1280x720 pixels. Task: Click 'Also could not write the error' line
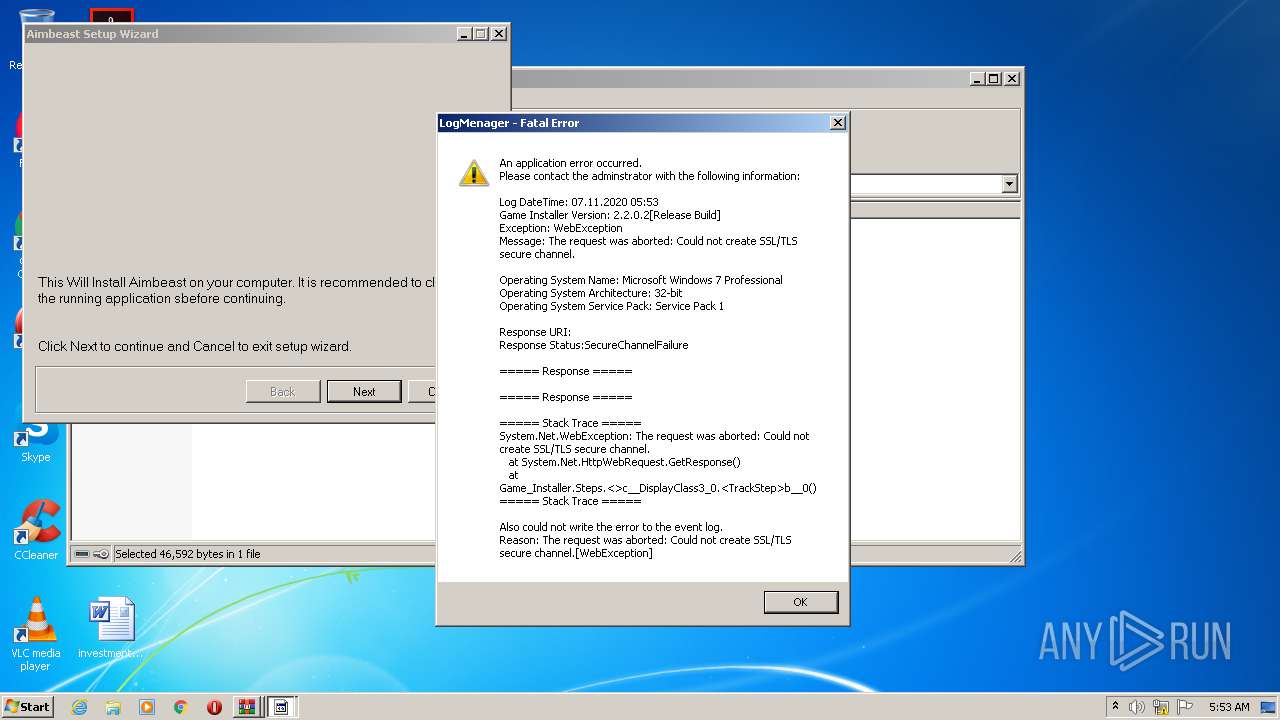tap(611, 527)
